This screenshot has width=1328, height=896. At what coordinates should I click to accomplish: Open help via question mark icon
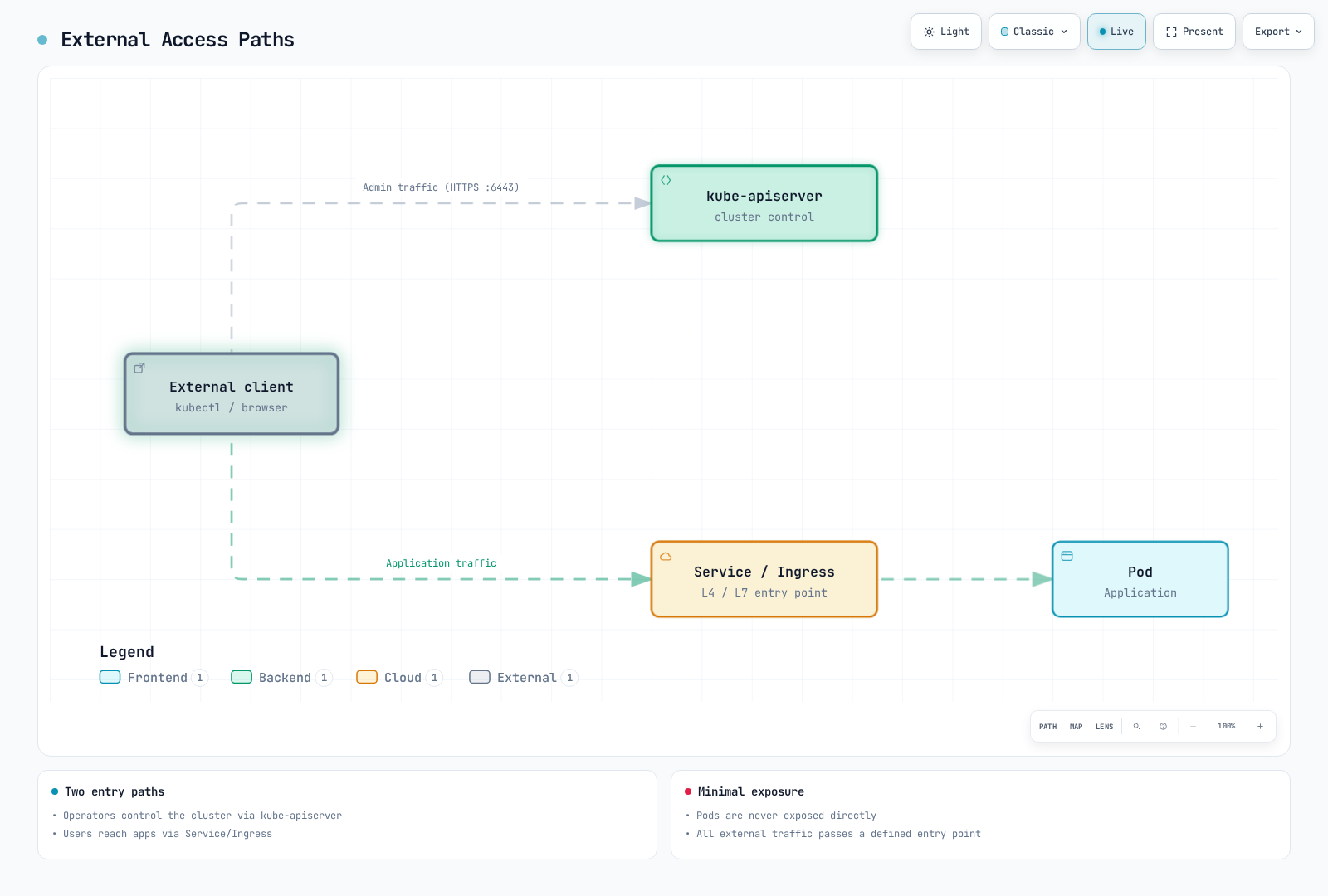tap(1163, 727)
